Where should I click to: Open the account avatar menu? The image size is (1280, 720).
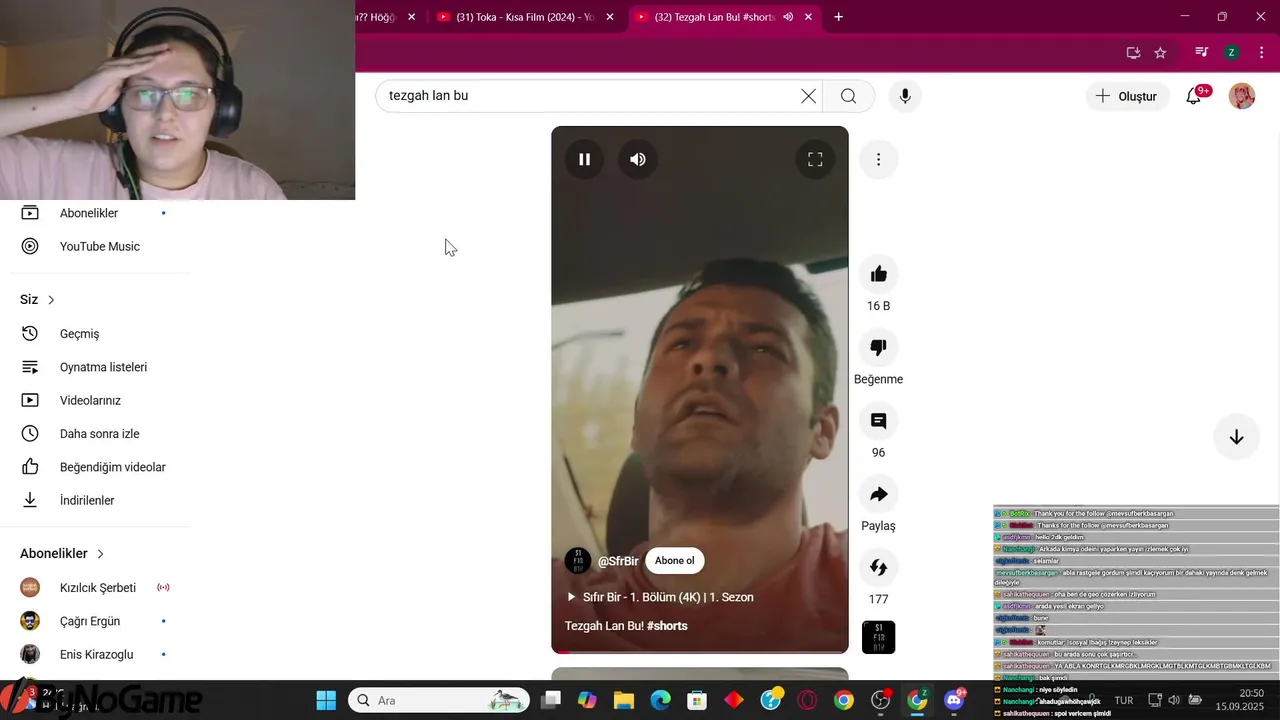pos(1241,96)
